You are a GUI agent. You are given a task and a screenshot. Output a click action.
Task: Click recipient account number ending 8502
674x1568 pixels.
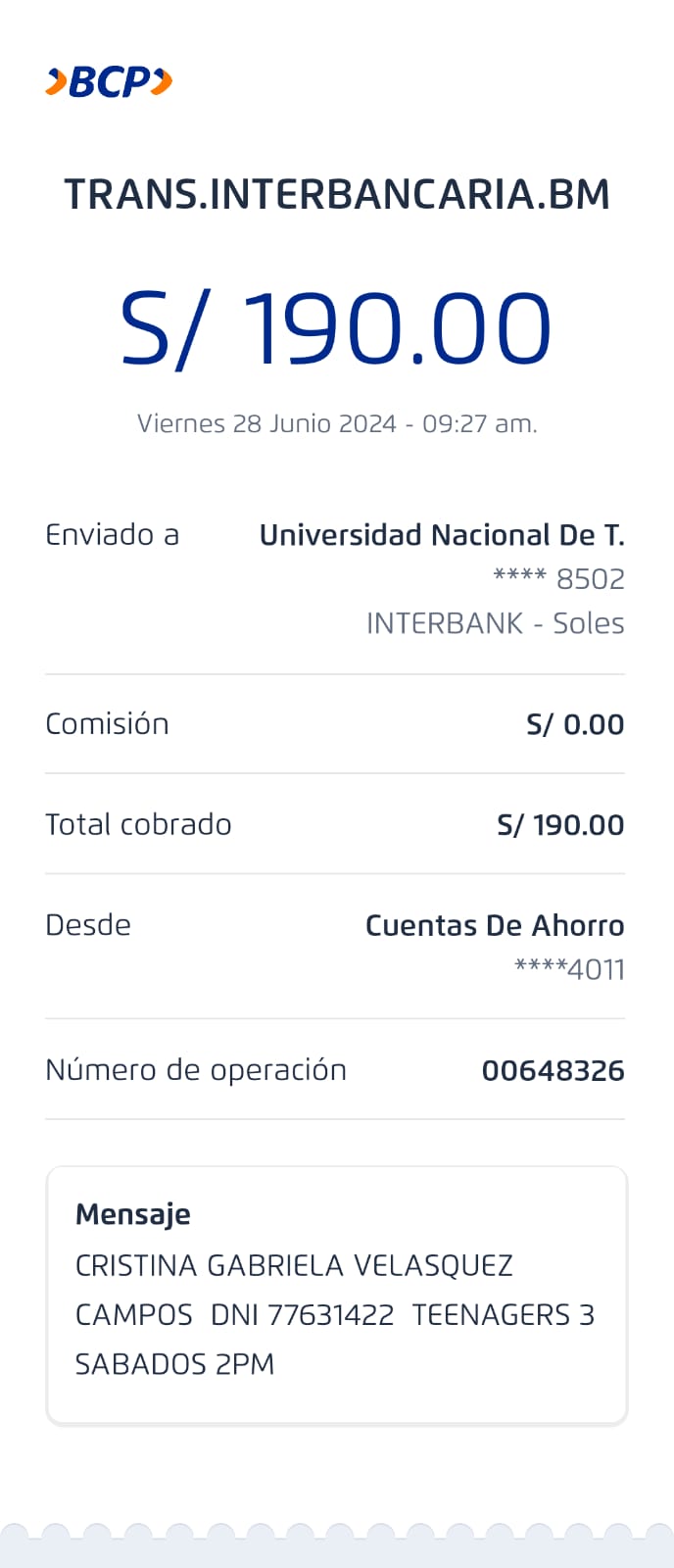[x=558, y=579]
